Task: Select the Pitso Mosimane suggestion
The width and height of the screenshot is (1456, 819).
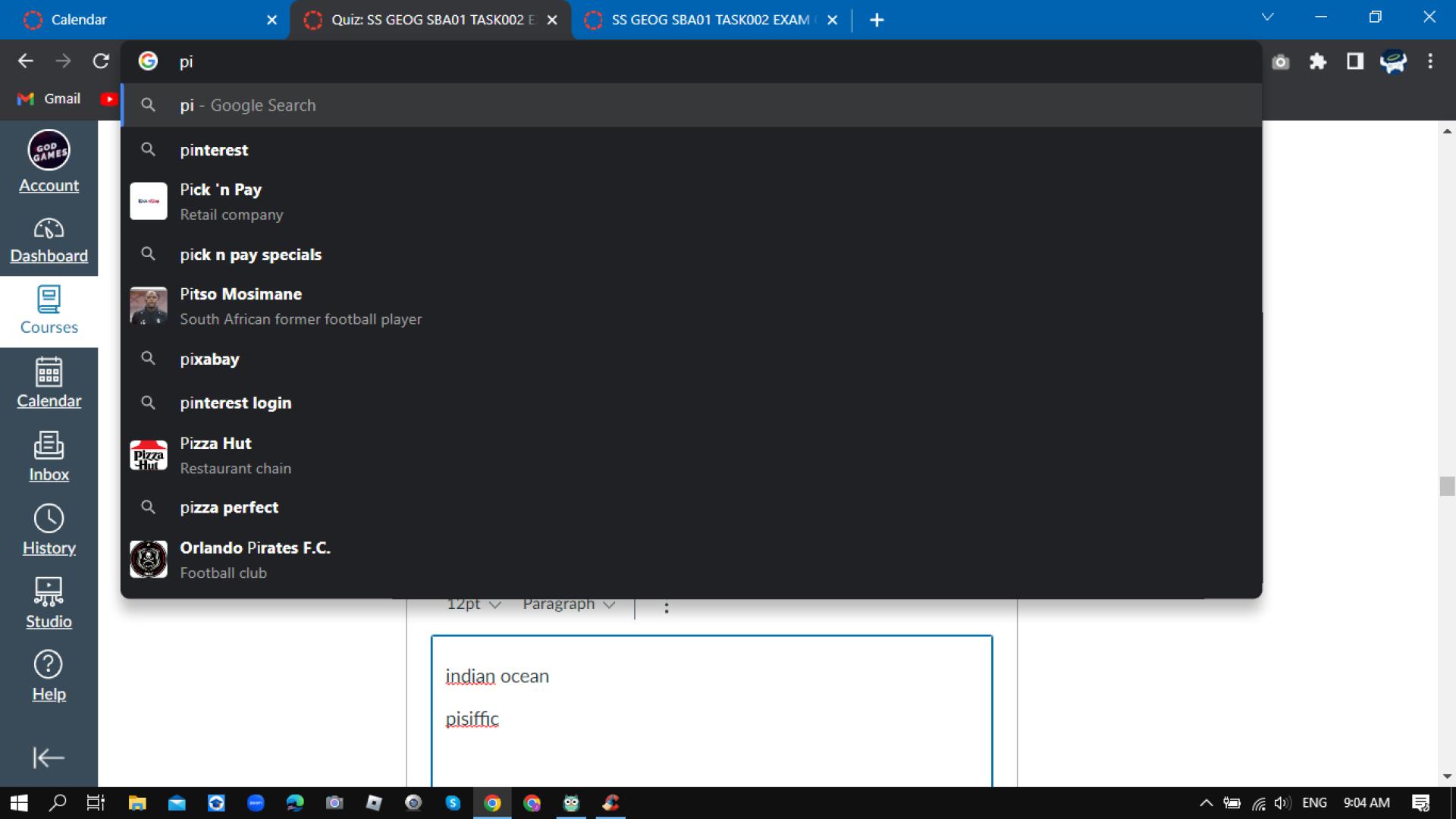Action: (691, 306)
